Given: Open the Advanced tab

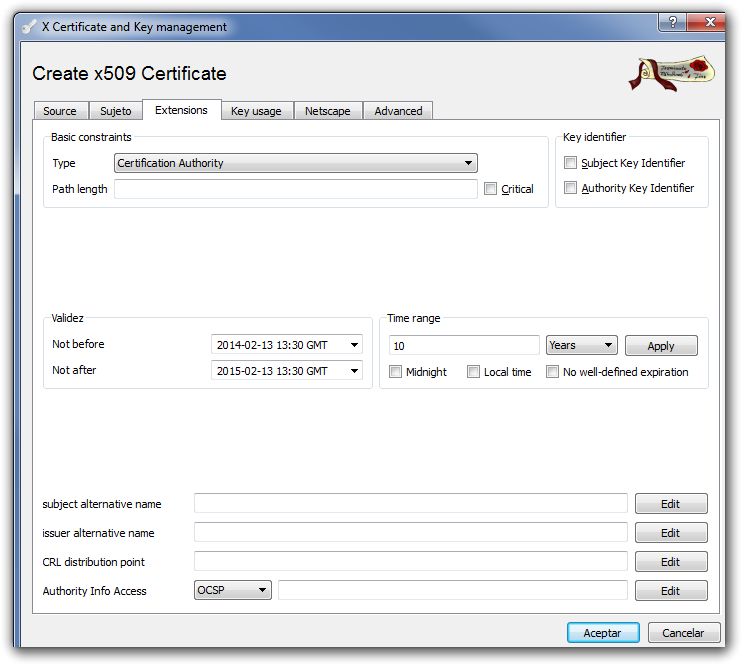Looking at the screenshot, I should [398, 111].
